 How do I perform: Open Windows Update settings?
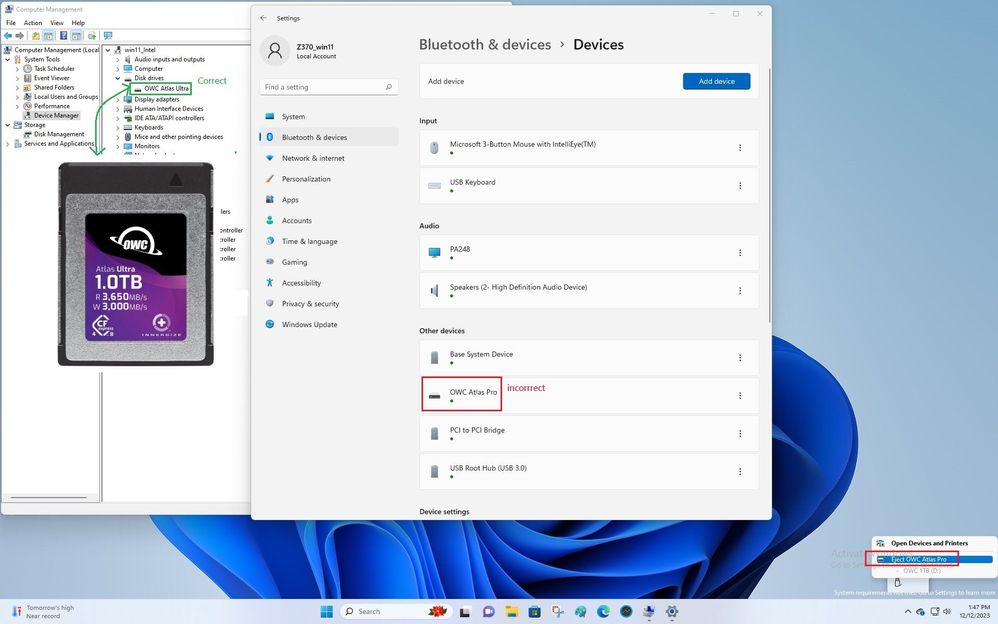[x=328, y=324]
